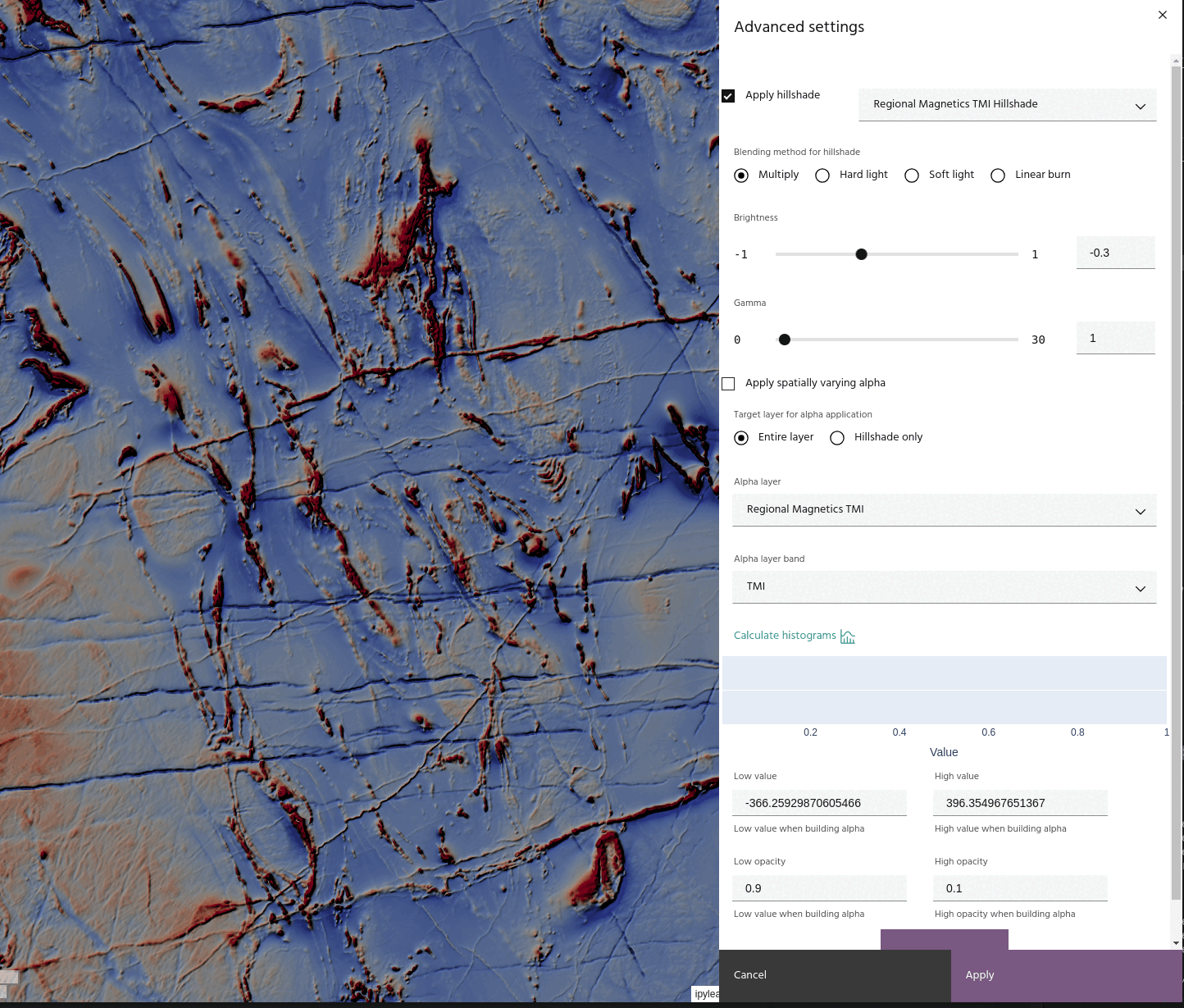Close the Advanced settings panel

[x=1162, y=15]
